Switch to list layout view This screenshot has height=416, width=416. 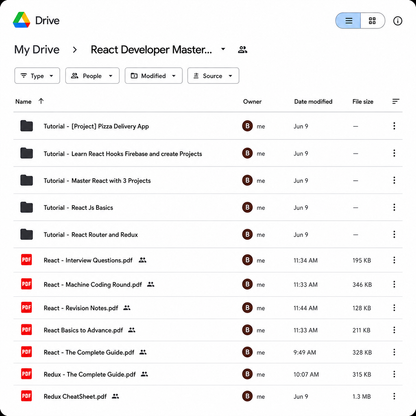[x=348, y=21]
